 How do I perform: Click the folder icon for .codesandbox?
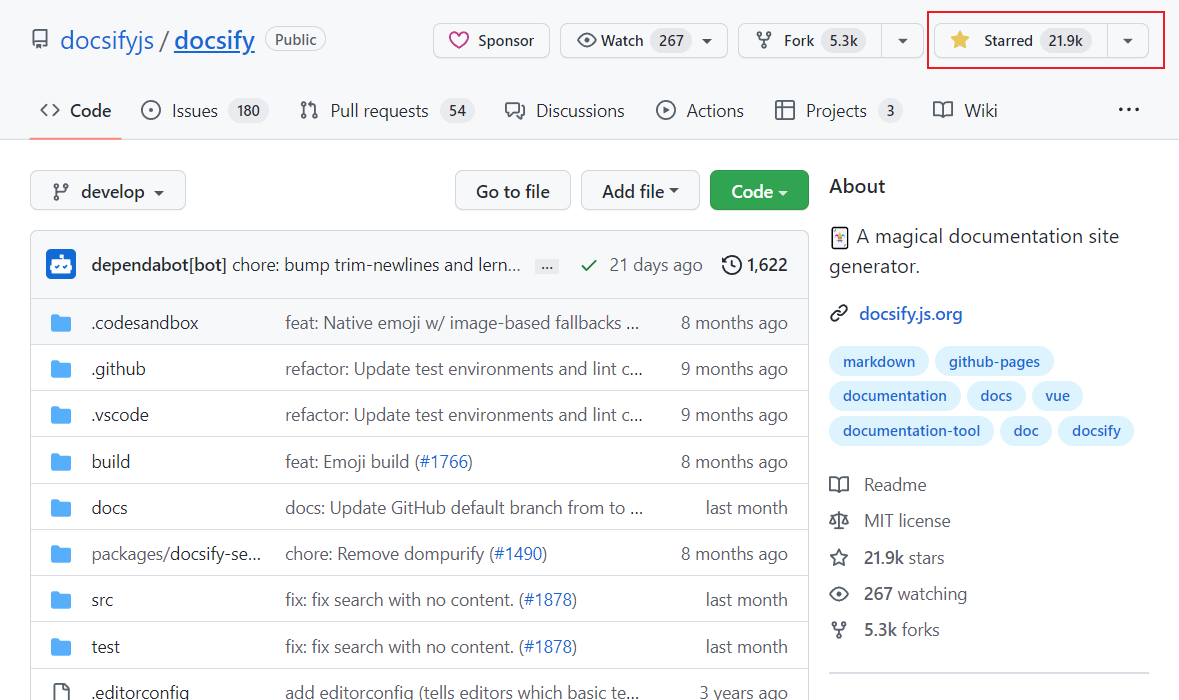(61, 323)
